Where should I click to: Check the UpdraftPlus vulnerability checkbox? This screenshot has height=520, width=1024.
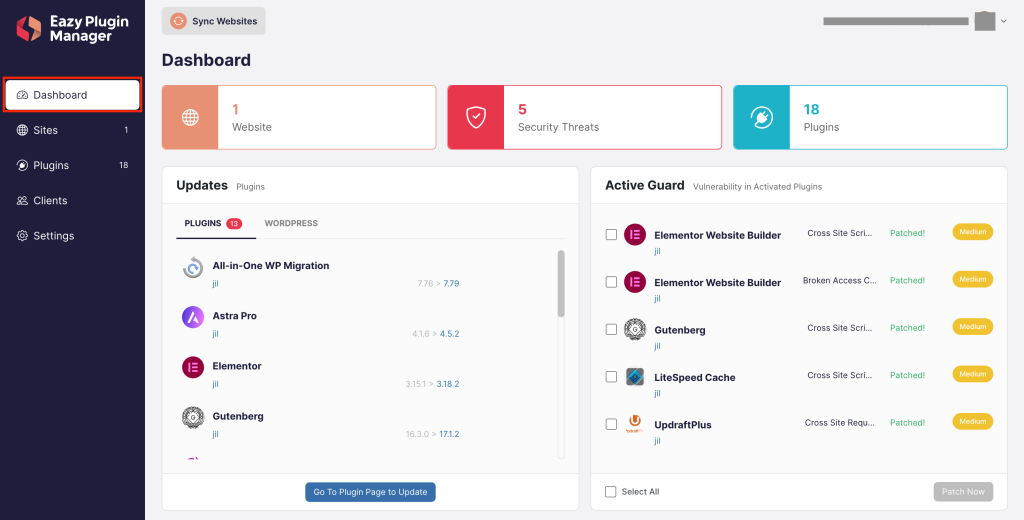(x=611, y=424)
